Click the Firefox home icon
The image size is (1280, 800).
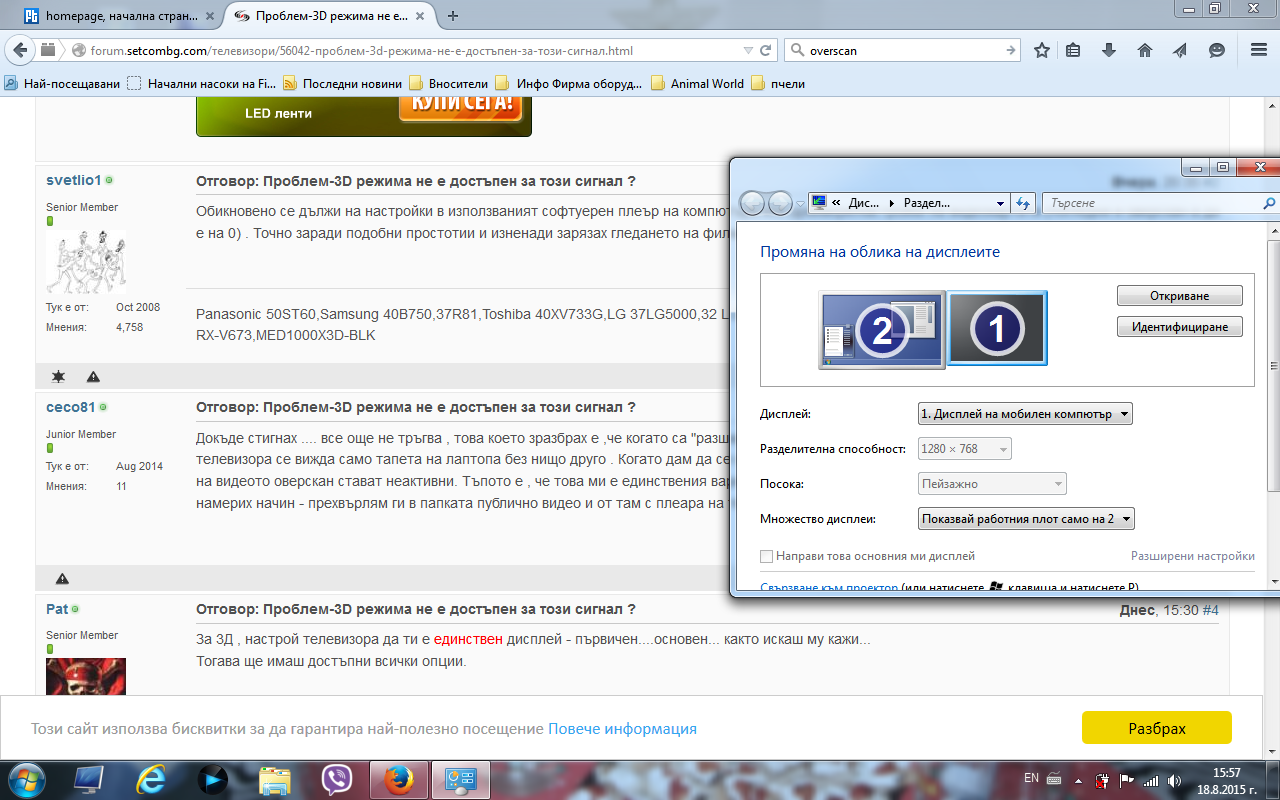tap(1145, 51)
